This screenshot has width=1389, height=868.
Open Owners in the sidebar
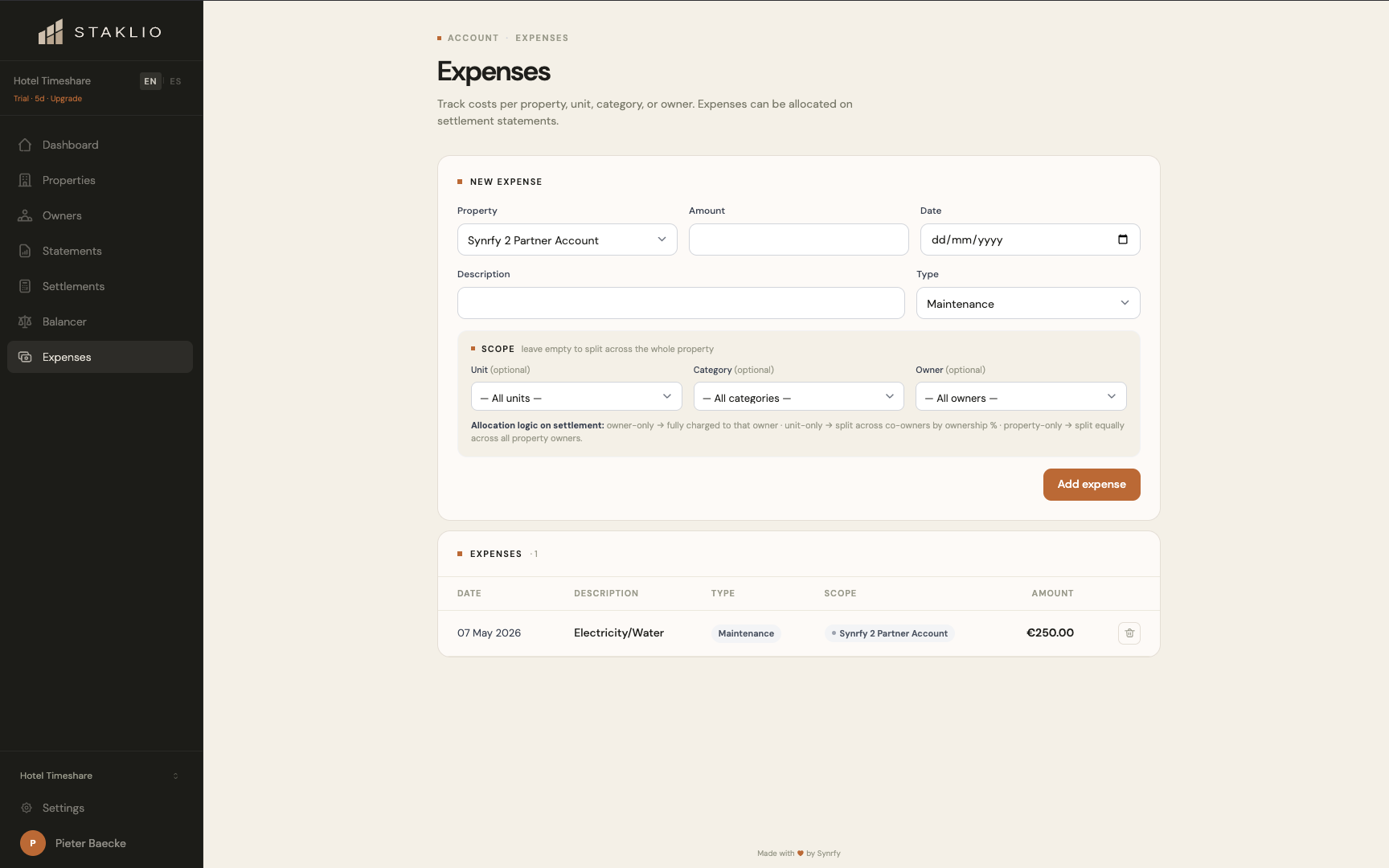coord(100,215)
